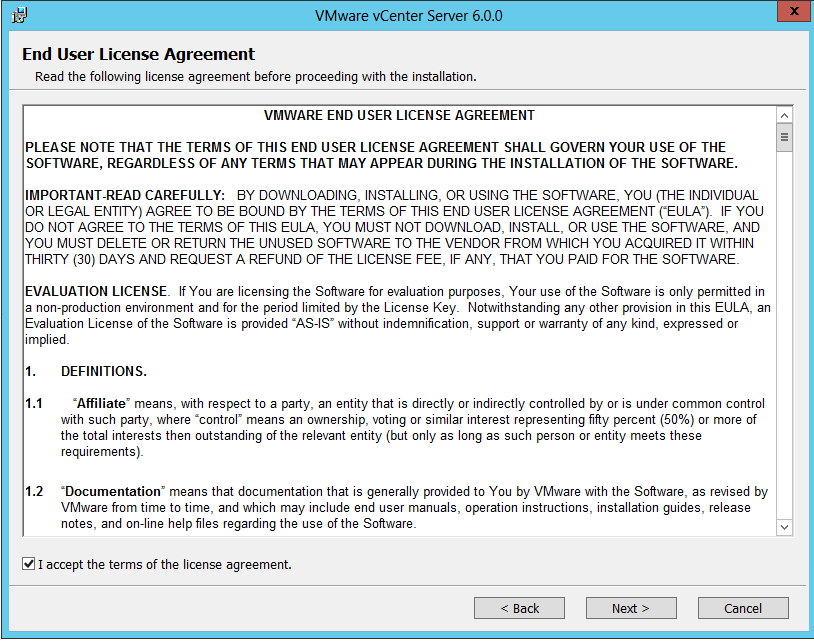Viewport: 814px width, 641px height.
Task: Click the VMware vCenter Server 6.0.0 title text
Action: (409, 16)
